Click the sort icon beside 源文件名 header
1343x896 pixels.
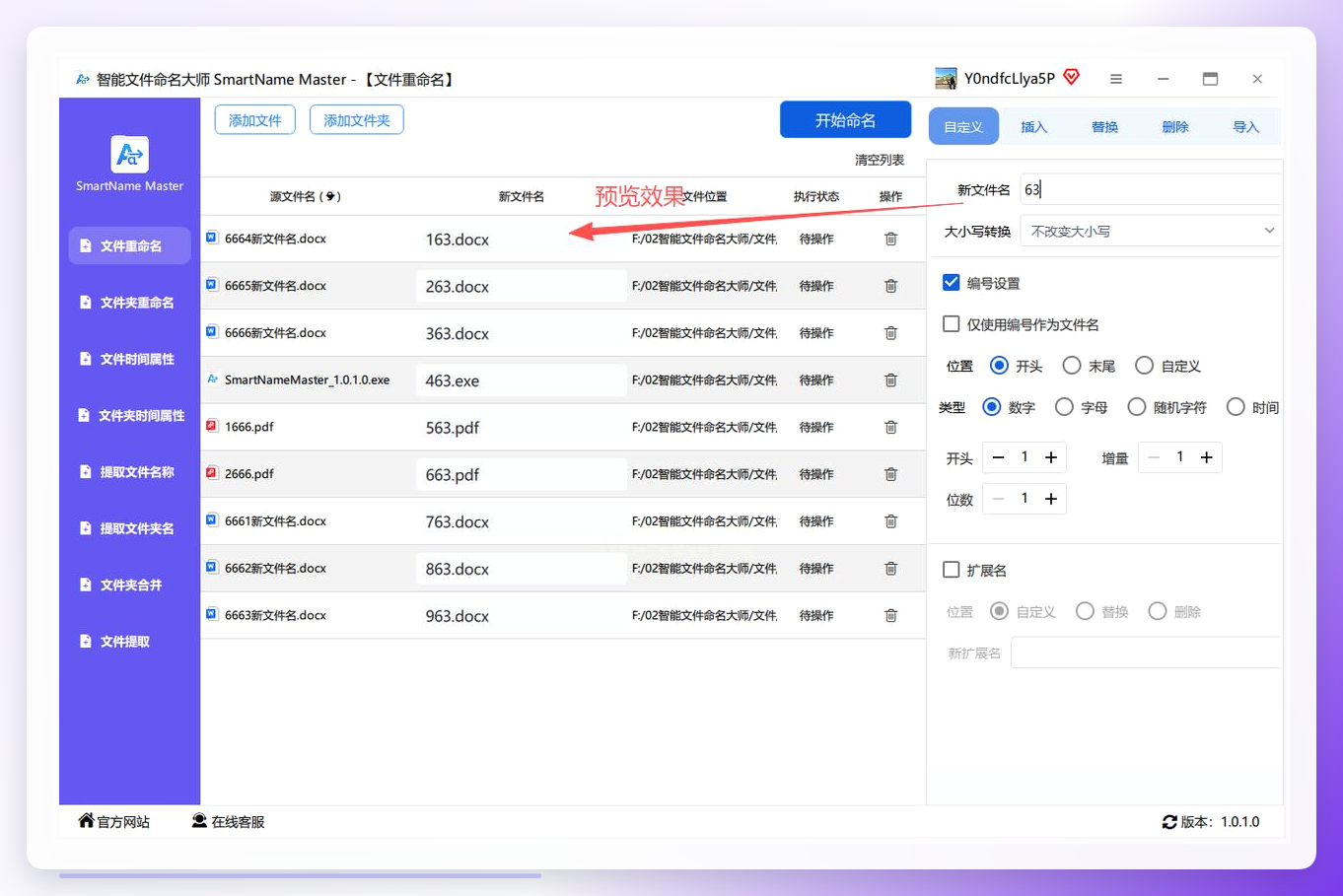coord(331,196)
